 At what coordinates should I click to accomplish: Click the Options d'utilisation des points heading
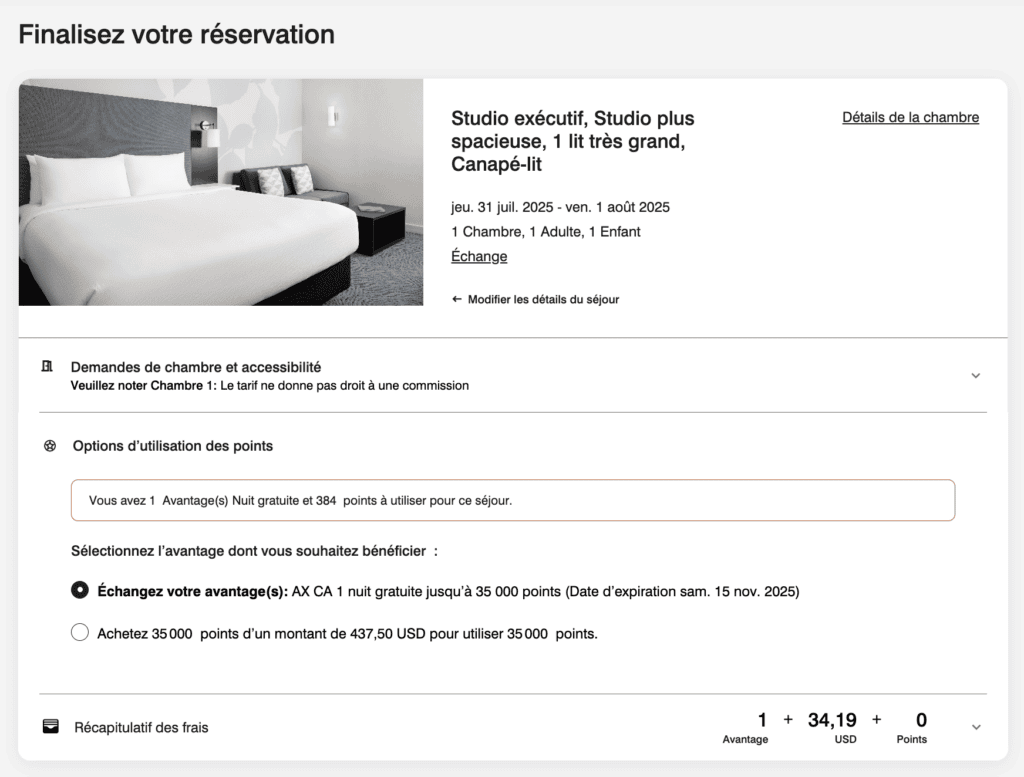(173, 446)
